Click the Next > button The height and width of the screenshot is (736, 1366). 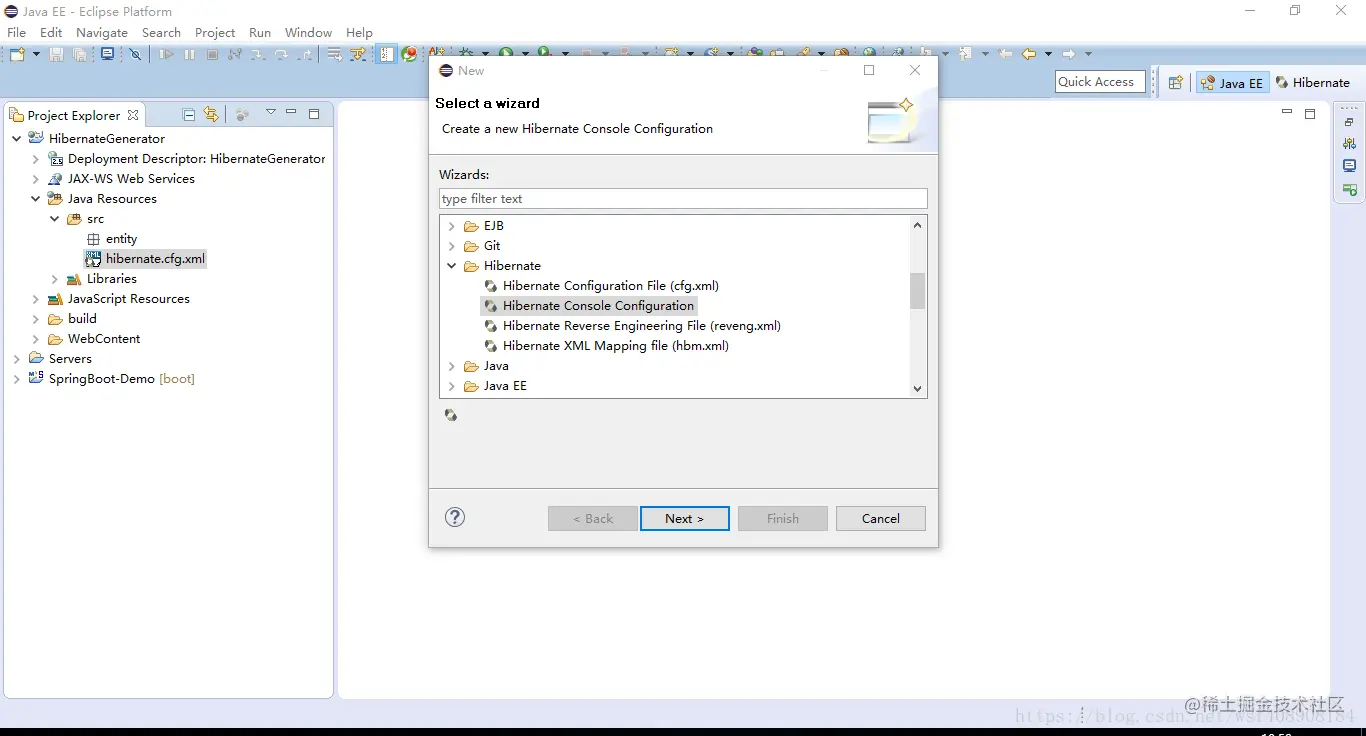click(685, 518)
